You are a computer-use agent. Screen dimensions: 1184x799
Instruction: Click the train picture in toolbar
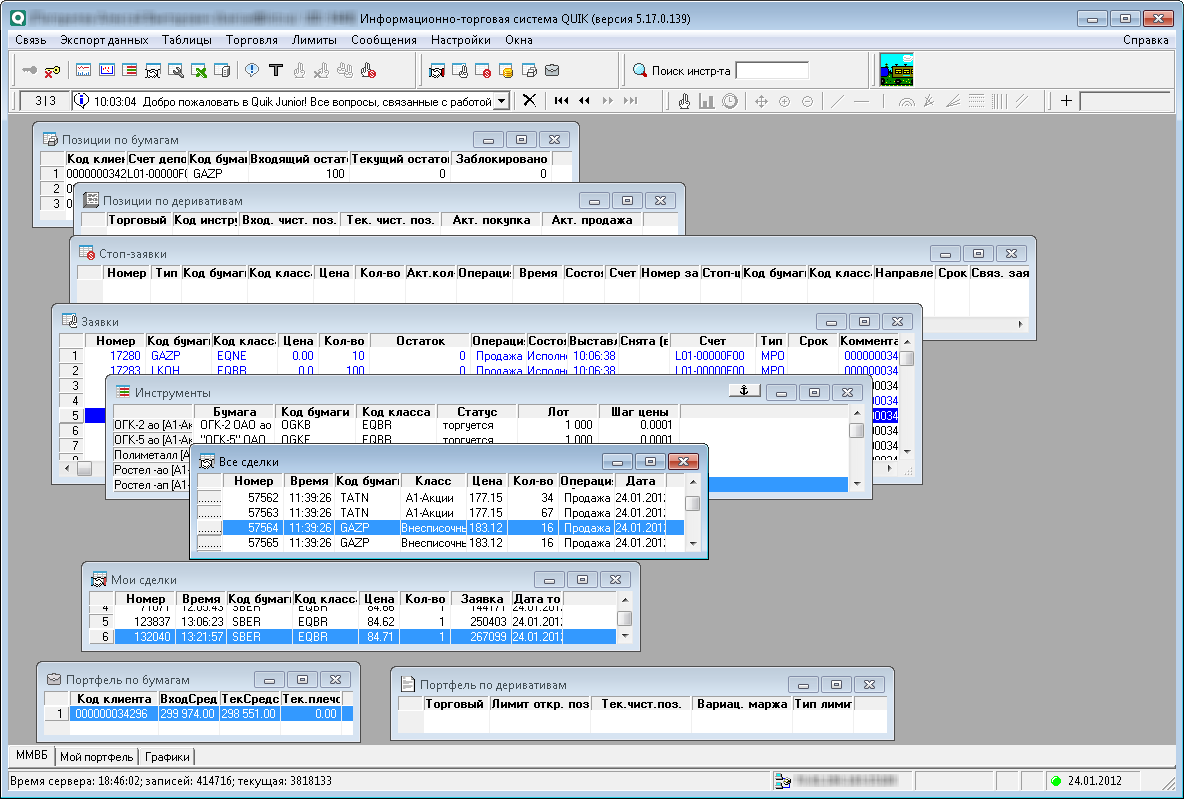coord(896,69)
